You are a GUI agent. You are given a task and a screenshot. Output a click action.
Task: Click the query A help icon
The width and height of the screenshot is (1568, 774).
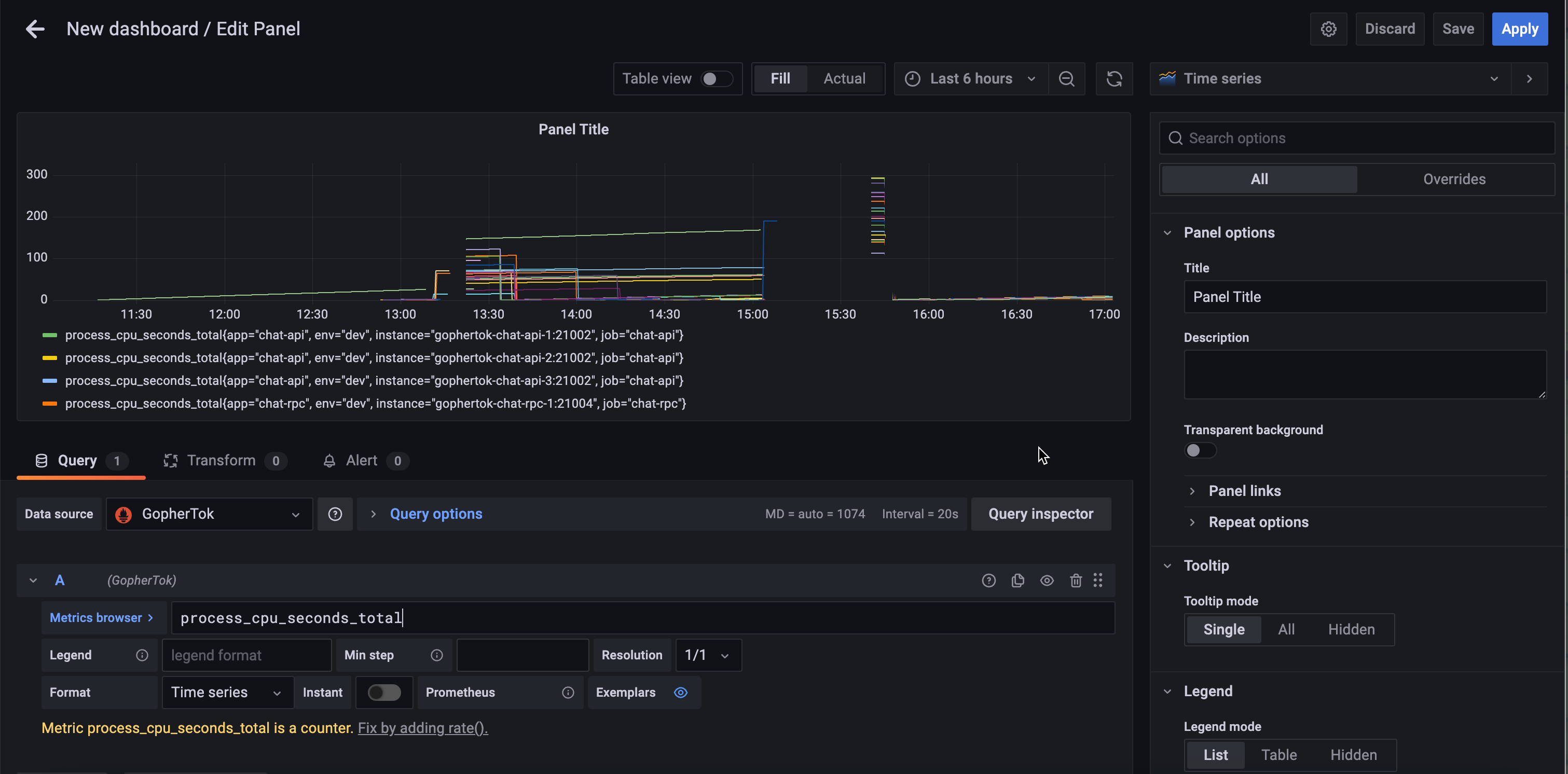988,580
